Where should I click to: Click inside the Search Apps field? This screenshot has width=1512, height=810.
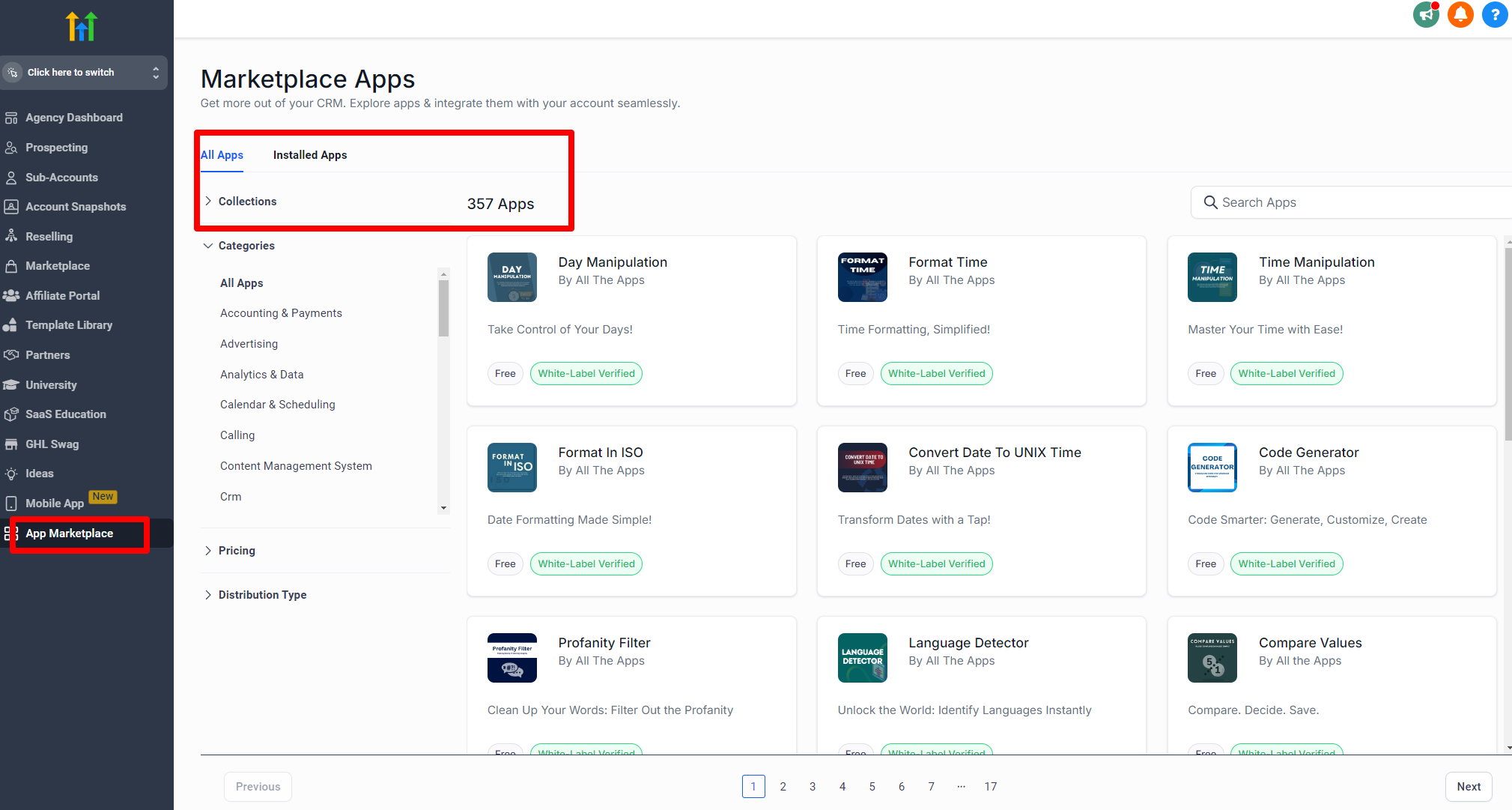(x=1296, y=202)
